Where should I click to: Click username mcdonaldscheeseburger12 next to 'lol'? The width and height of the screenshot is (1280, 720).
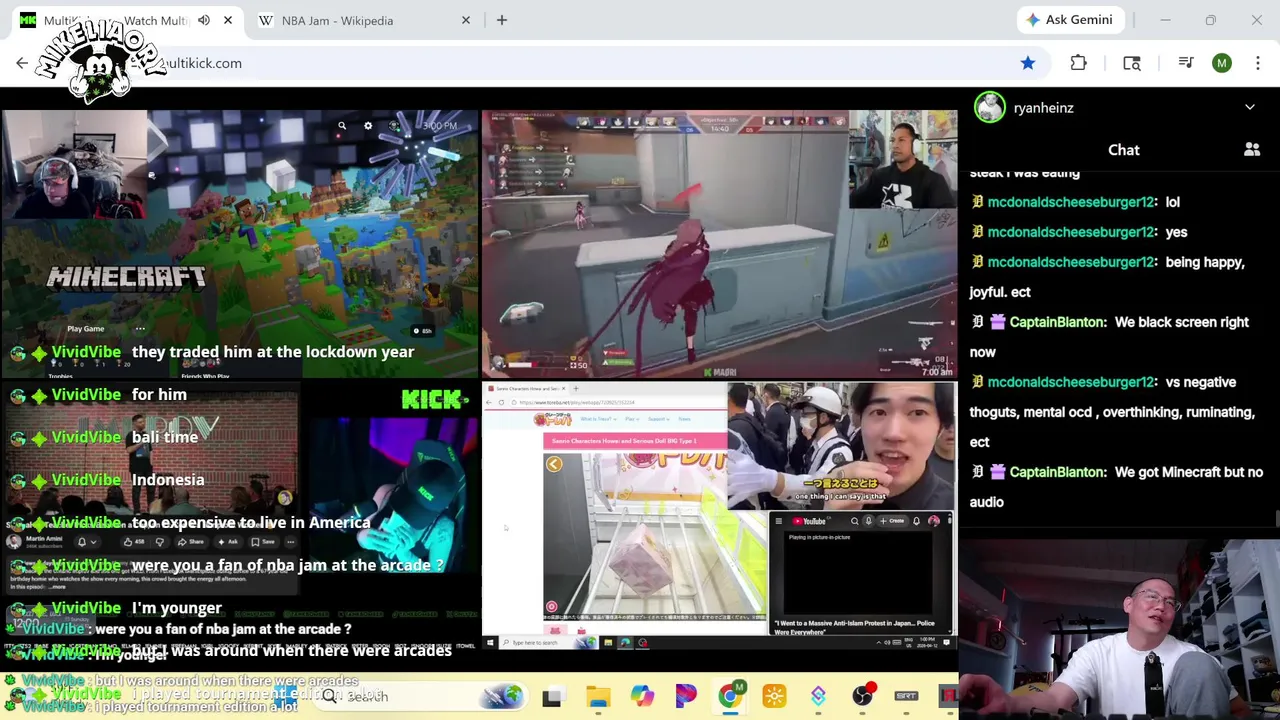coord(1071,202)
